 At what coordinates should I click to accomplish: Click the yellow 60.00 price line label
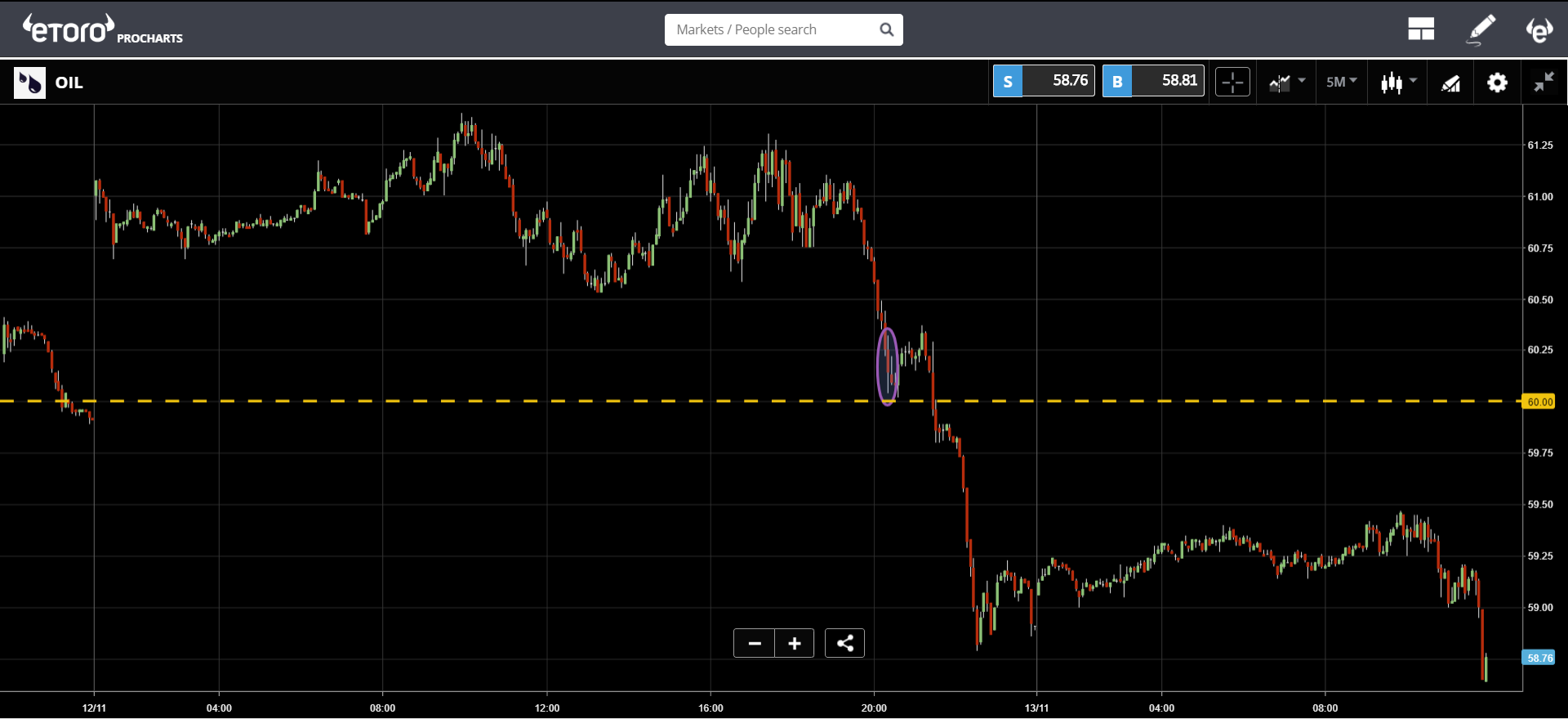1540,401
